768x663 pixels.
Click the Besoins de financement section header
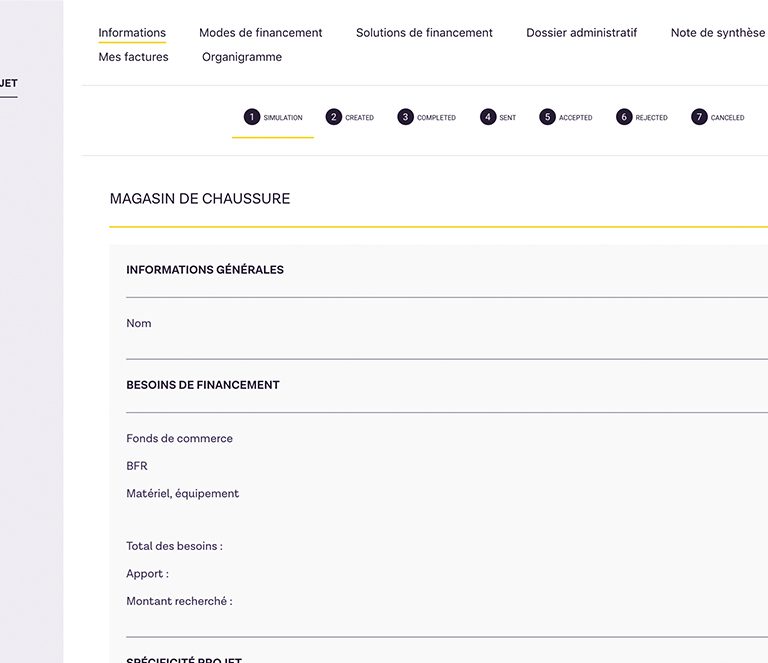tap(203, 385)
